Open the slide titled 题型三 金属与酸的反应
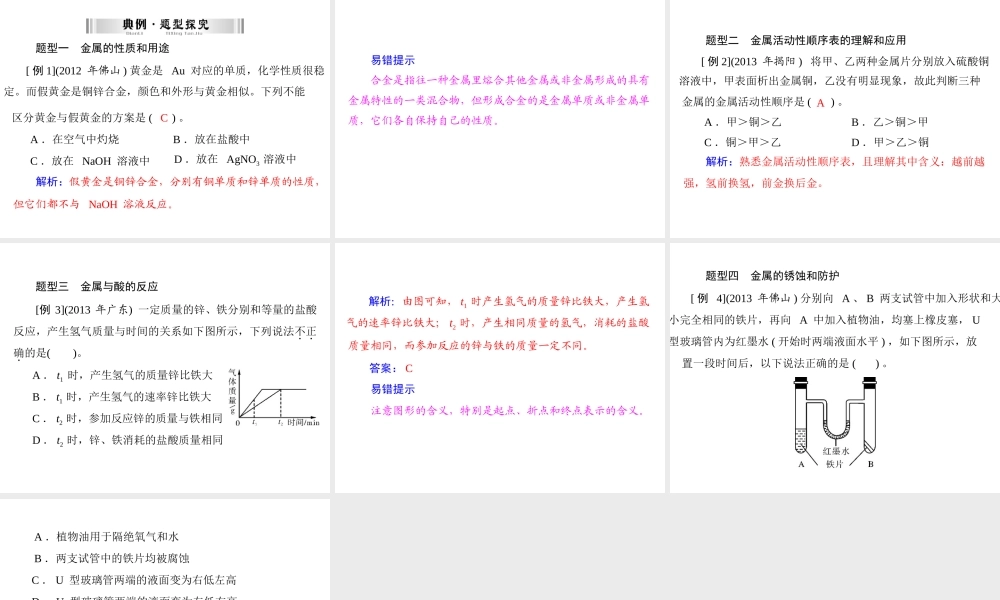 tap(165, 368)
